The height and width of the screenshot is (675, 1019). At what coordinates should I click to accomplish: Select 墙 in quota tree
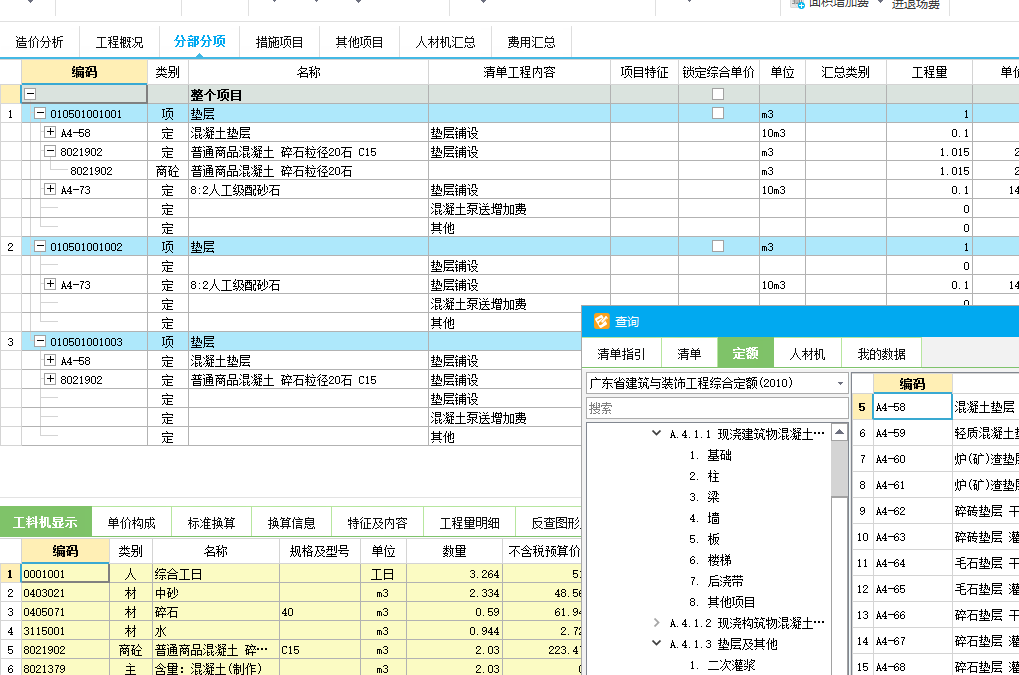pyautogui.click(x=714, y=518)
